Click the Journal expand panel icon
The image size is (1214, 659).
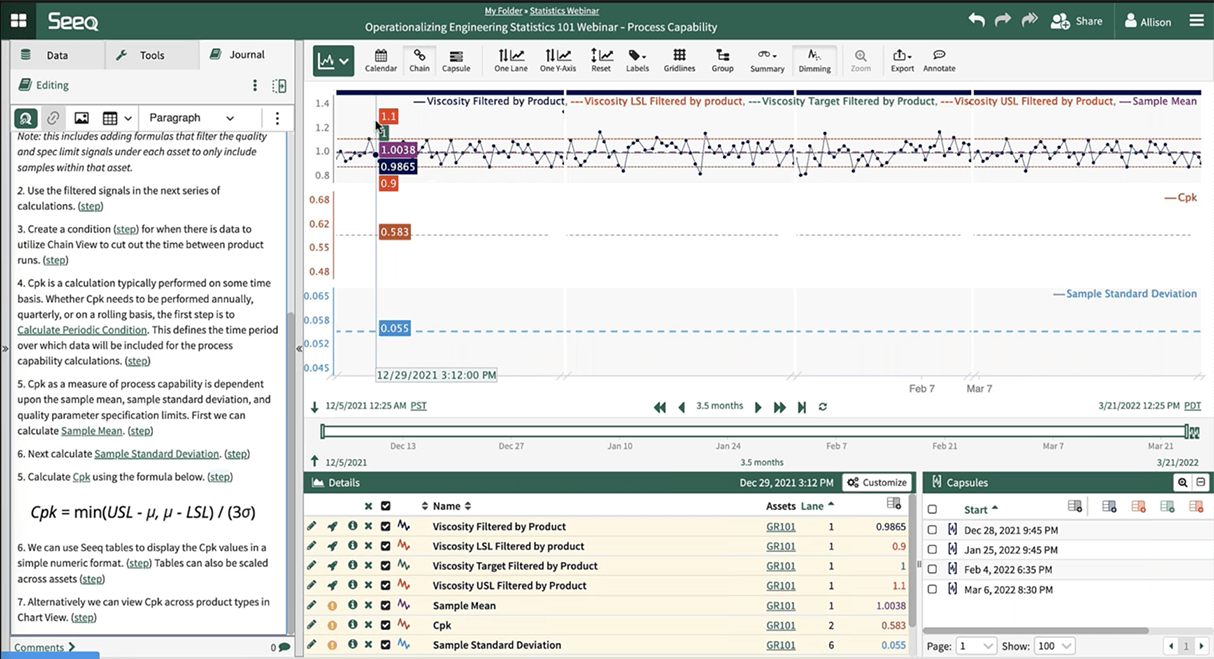(279, 86)
